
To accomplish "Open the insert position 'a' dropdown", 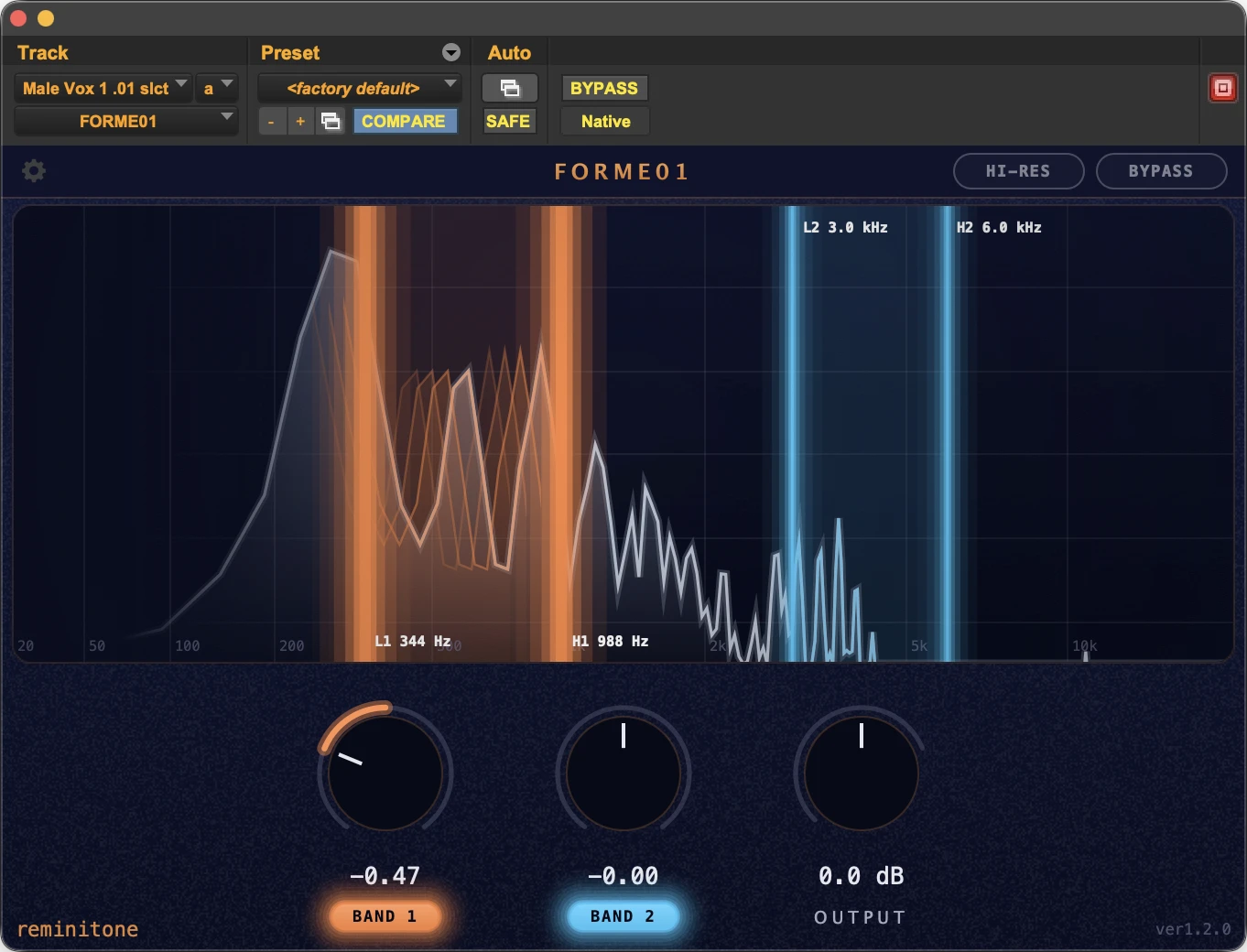I will [x=217, y=88].
